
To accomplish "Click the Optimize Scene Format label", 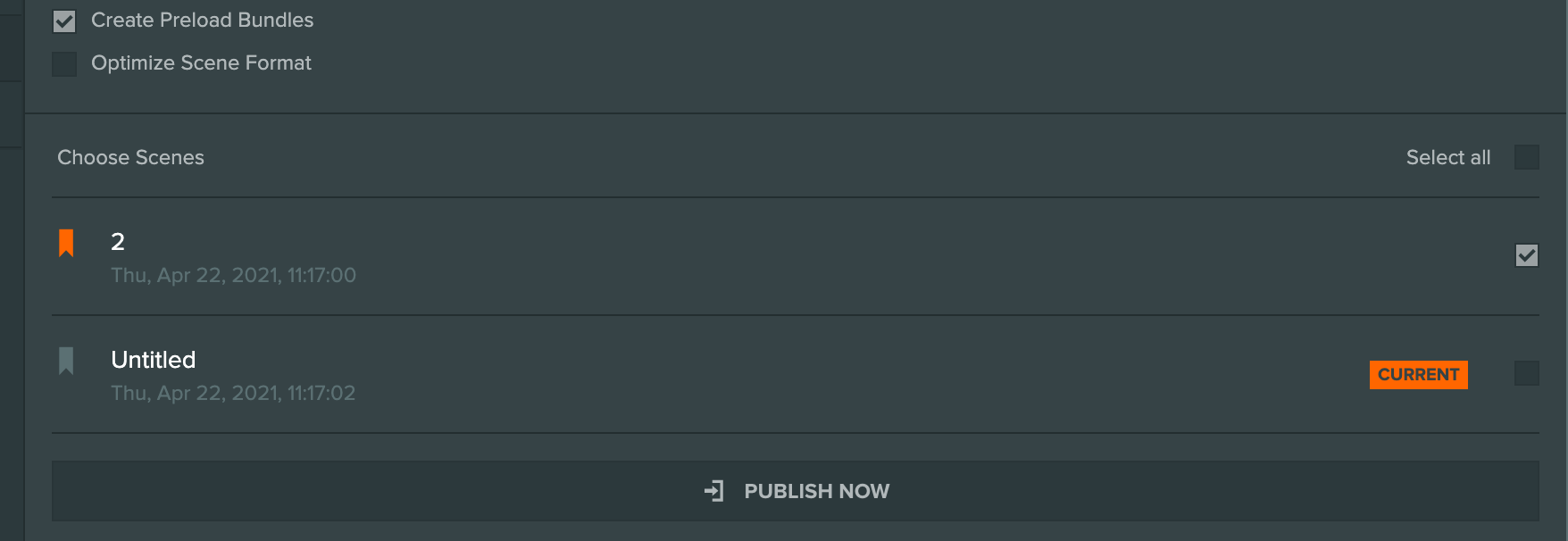I will (201, 62).
